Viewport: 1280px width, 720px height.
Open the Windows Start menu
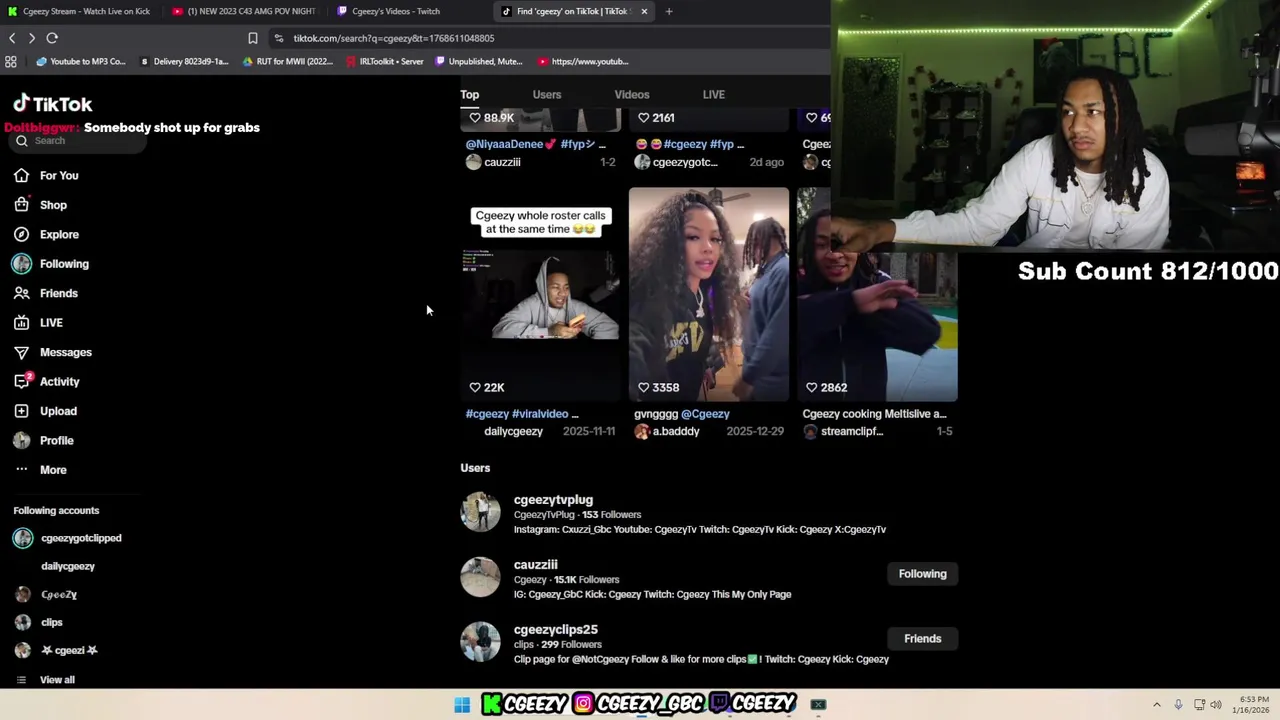(x=462, y=704)
